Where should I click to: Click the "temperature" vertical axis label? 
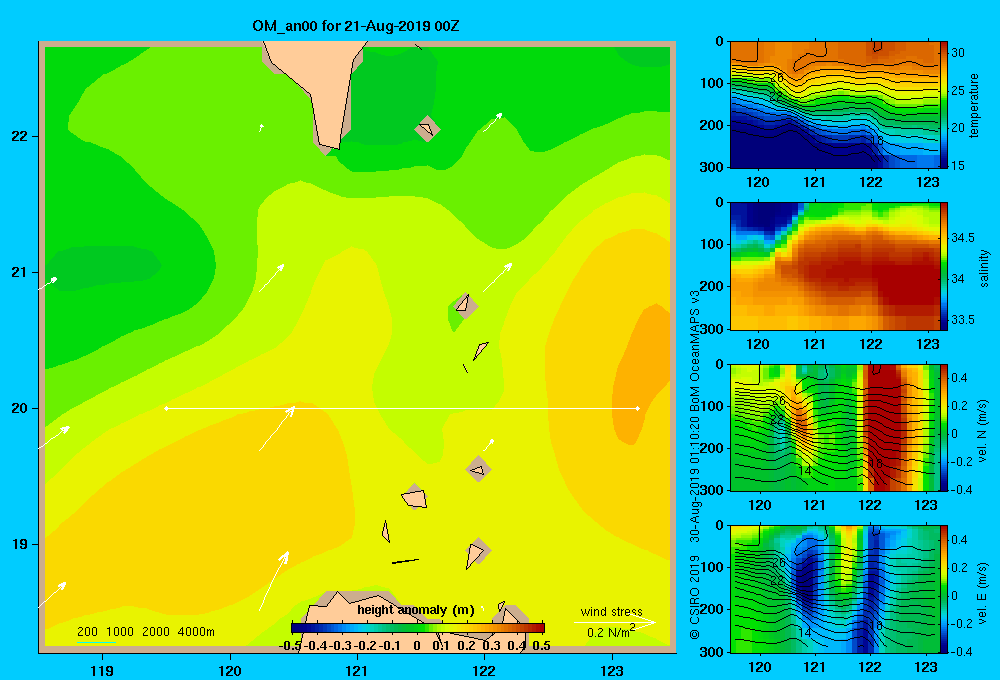(x=974, y=105)
